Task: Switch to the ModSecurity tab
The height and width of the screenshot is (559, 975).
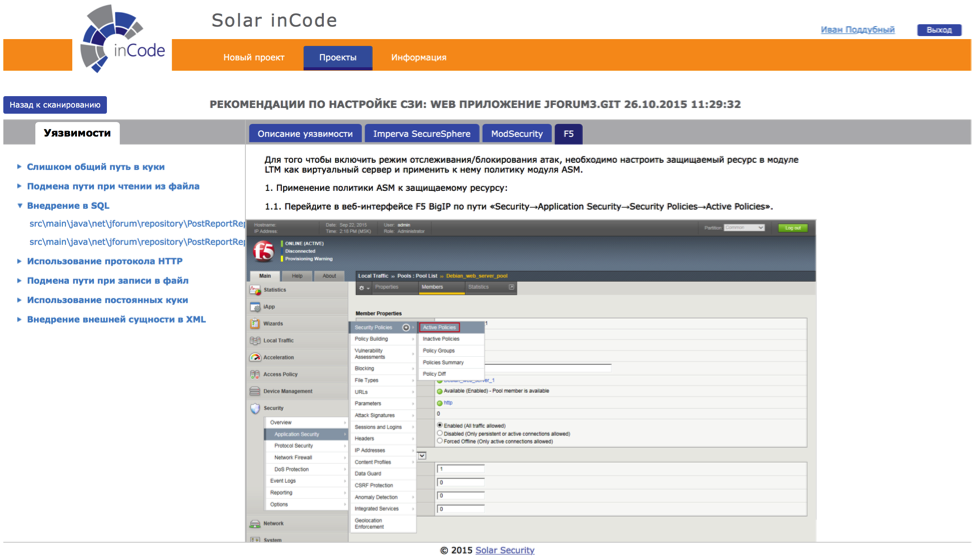Action: pyautogui.click(x=516, y=134)
